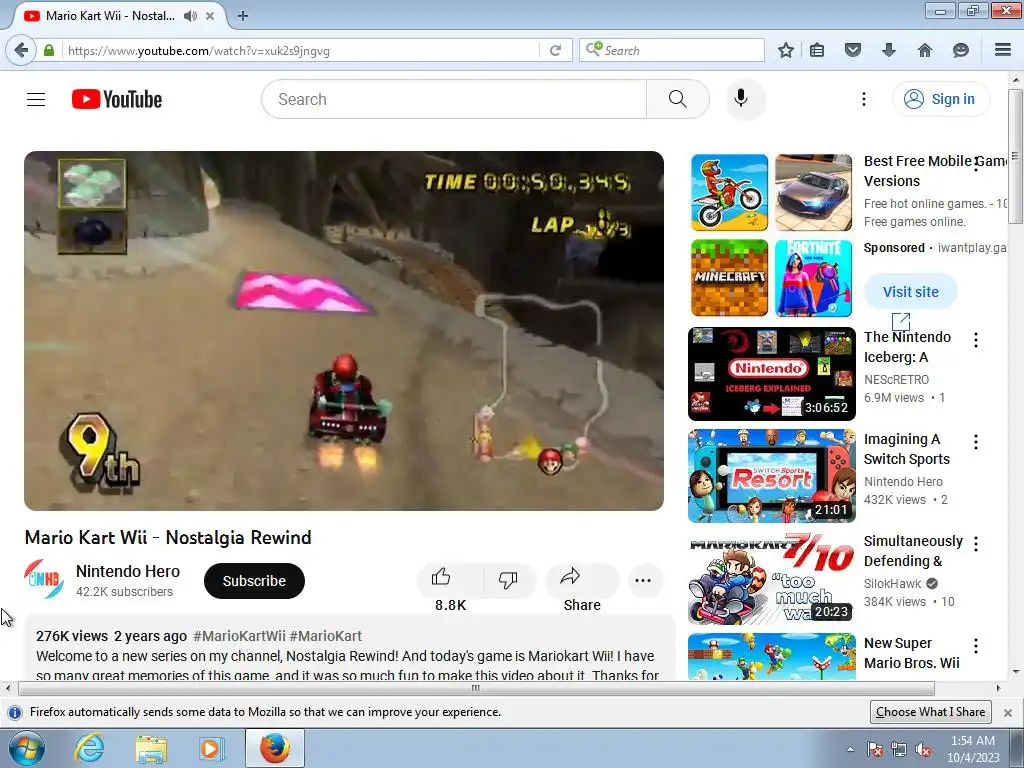Click the Minecraft ad image
The image size is (1024, 768).
click(729, 278)
